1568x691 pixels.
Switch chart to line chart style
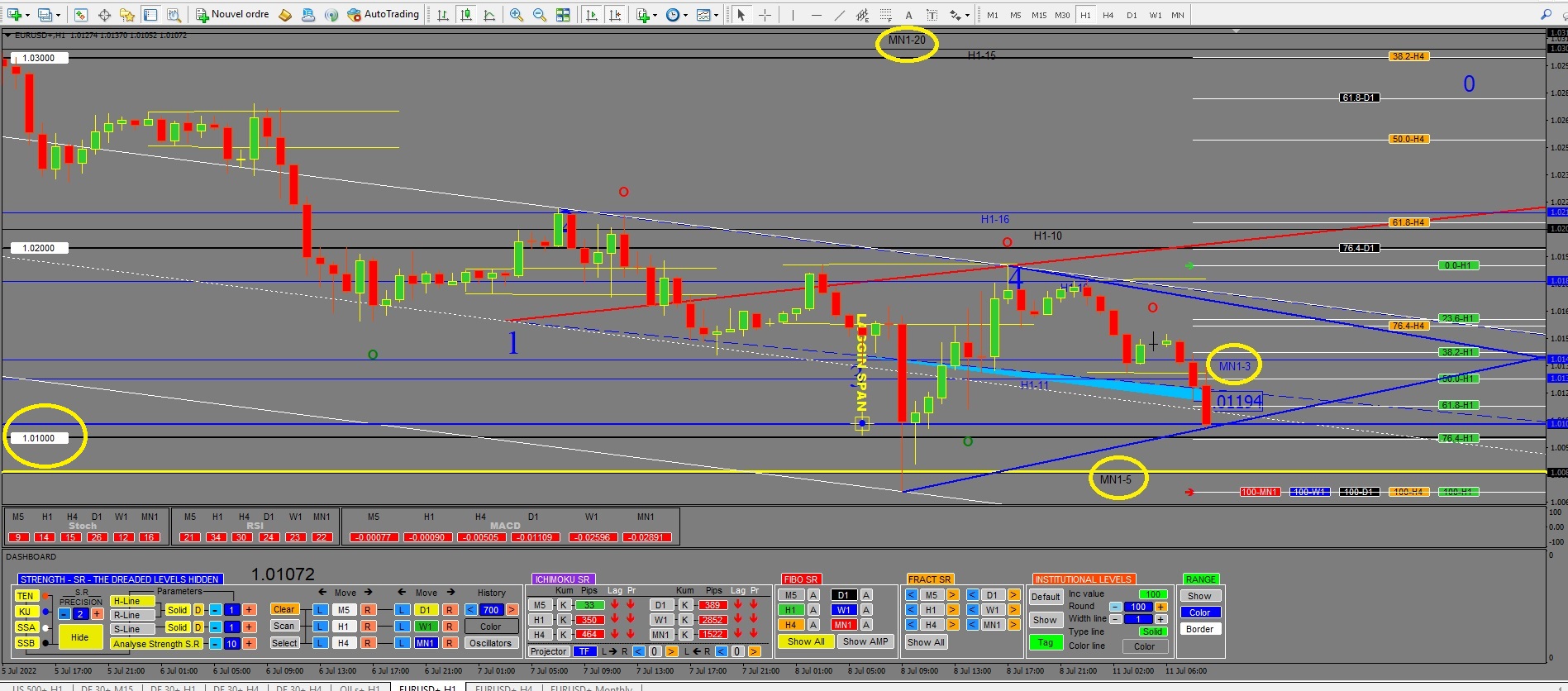pyautogui.click(x=489, y=15)
